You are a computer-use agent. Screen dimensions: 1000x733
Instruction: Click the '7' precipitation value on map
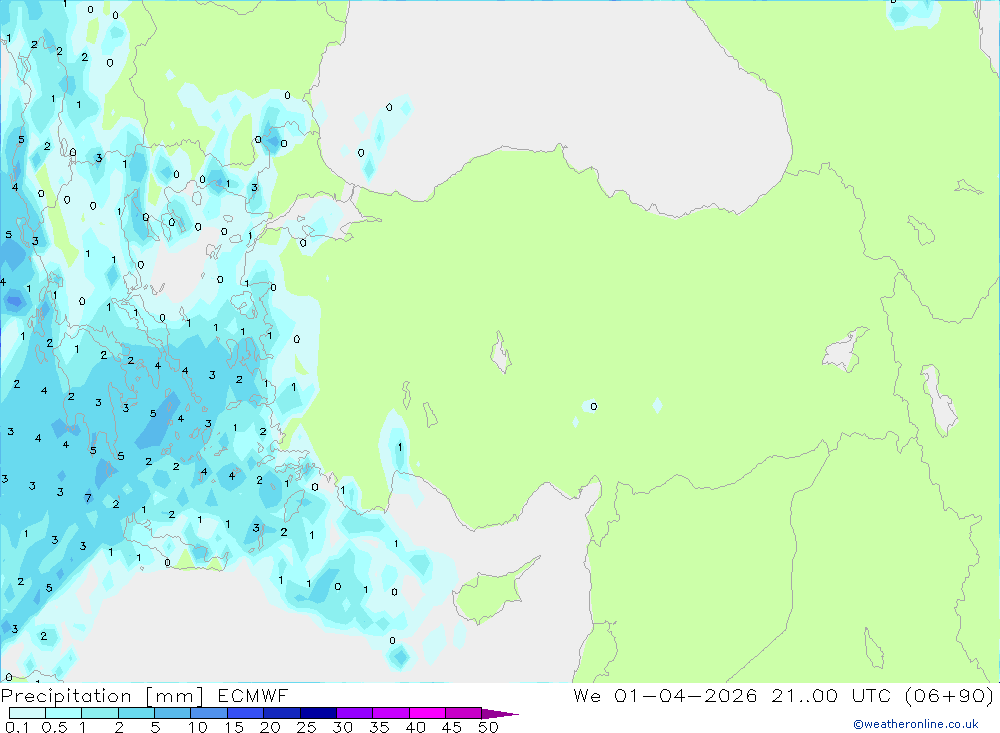[88, 498]
